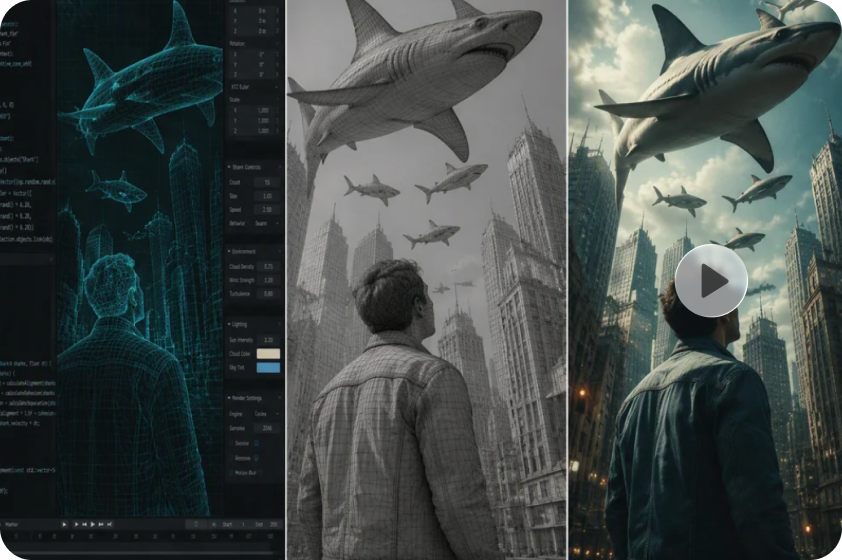Open the Engine dropdown showing Cycles

[x=267, y=414]
